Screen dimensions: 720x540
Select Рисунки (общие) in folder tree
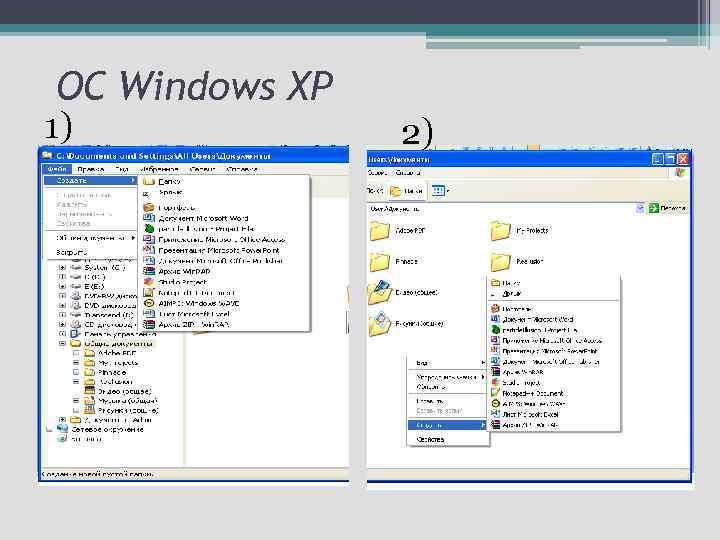click(128, 411)
